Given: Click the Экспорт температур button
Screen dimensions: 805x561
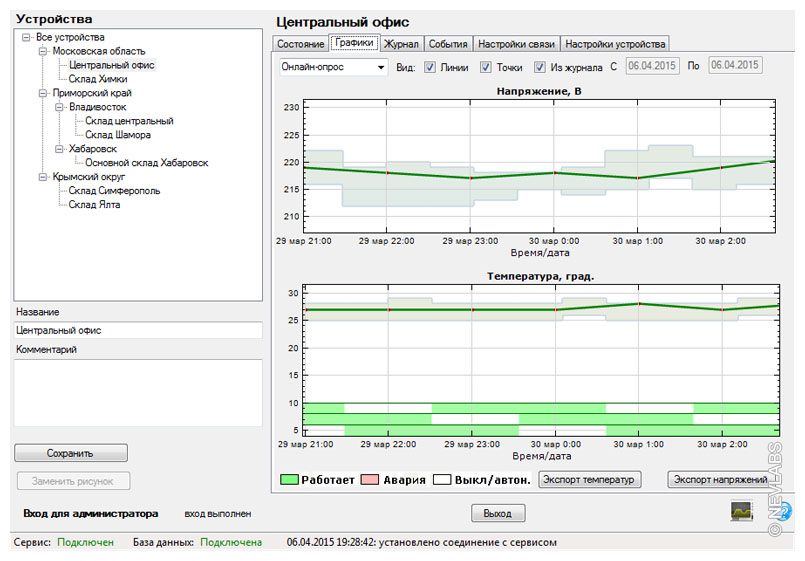Looking at the screenshot, I should [x=588, y=480].
